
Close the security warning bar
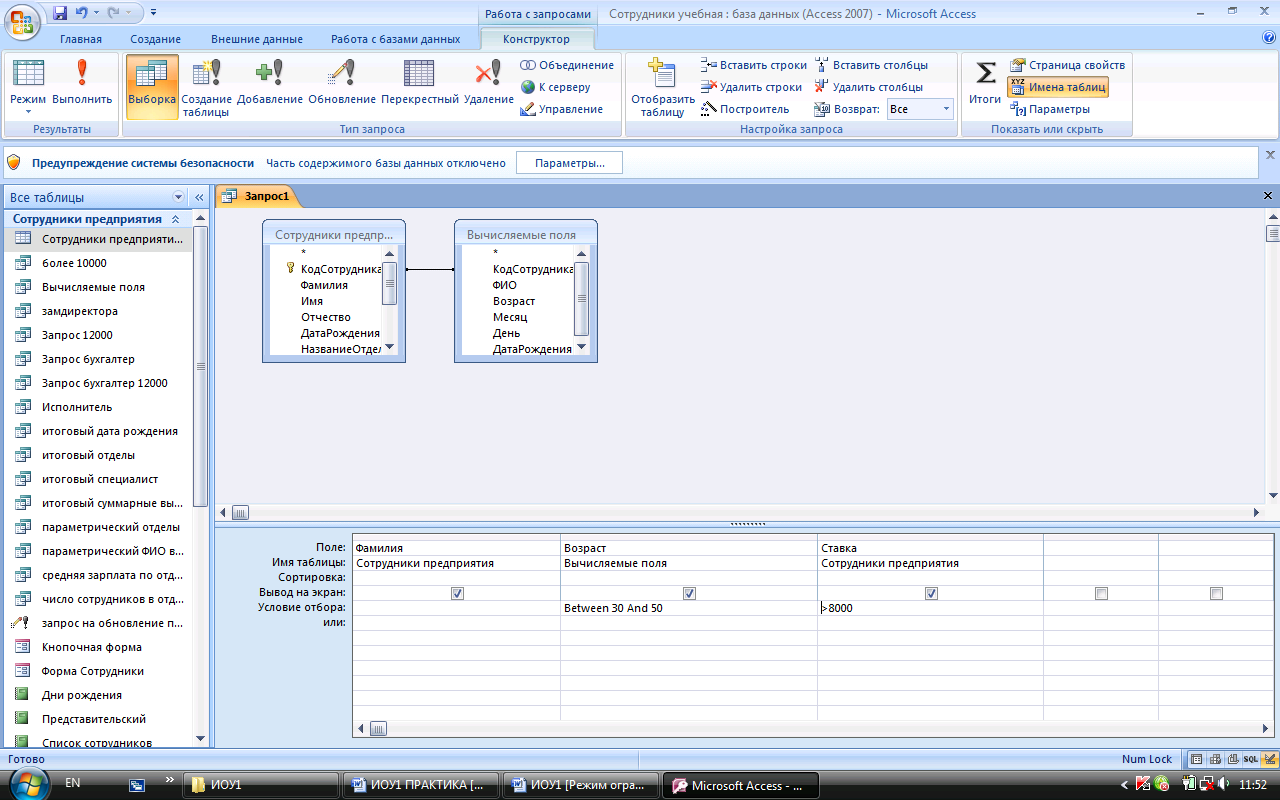click(x=1270, y=155)
